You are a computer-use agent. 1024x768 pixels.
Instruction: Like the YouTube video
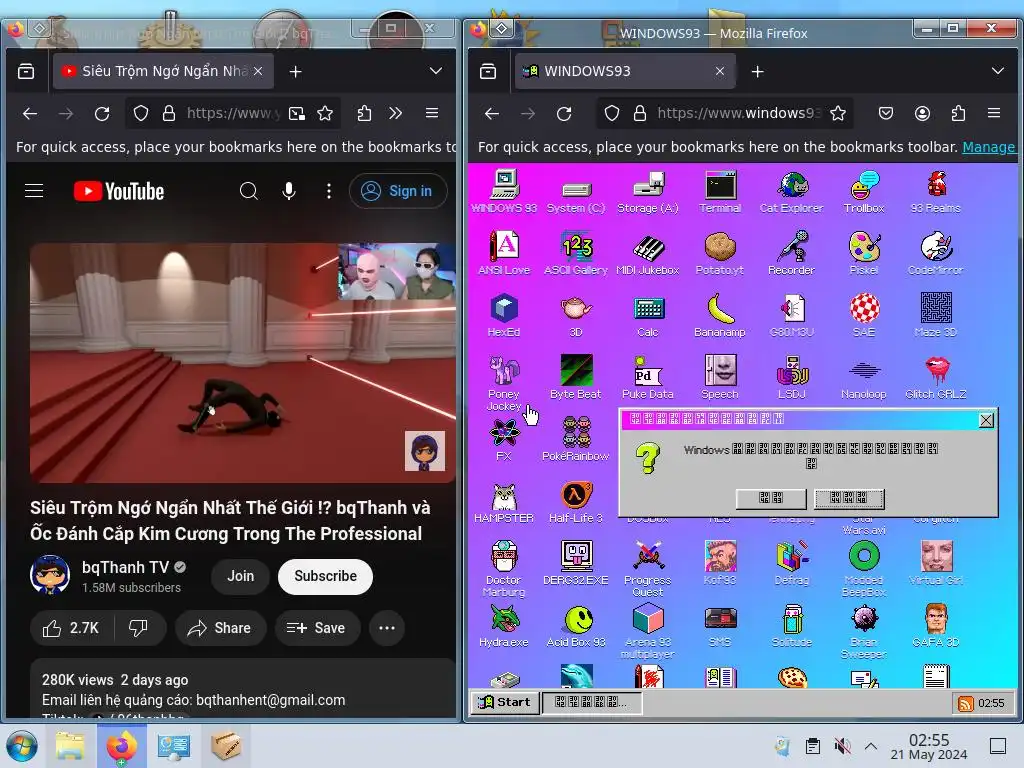click(71, 628)
